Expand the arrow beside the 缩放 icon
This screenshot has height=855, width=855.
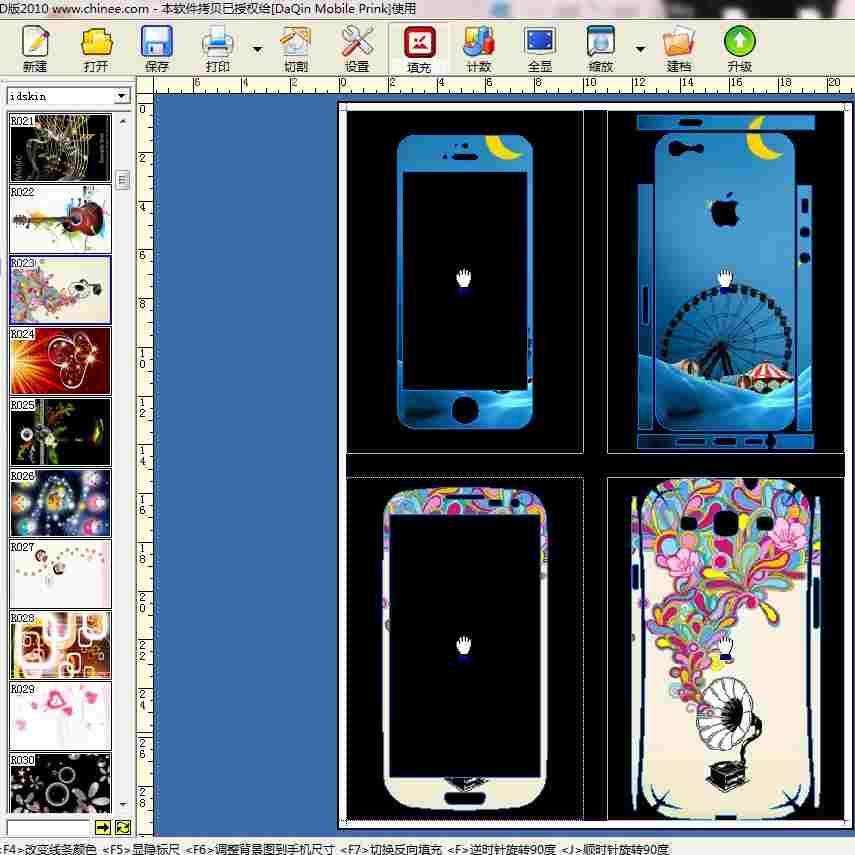click(x=641, y=49)
